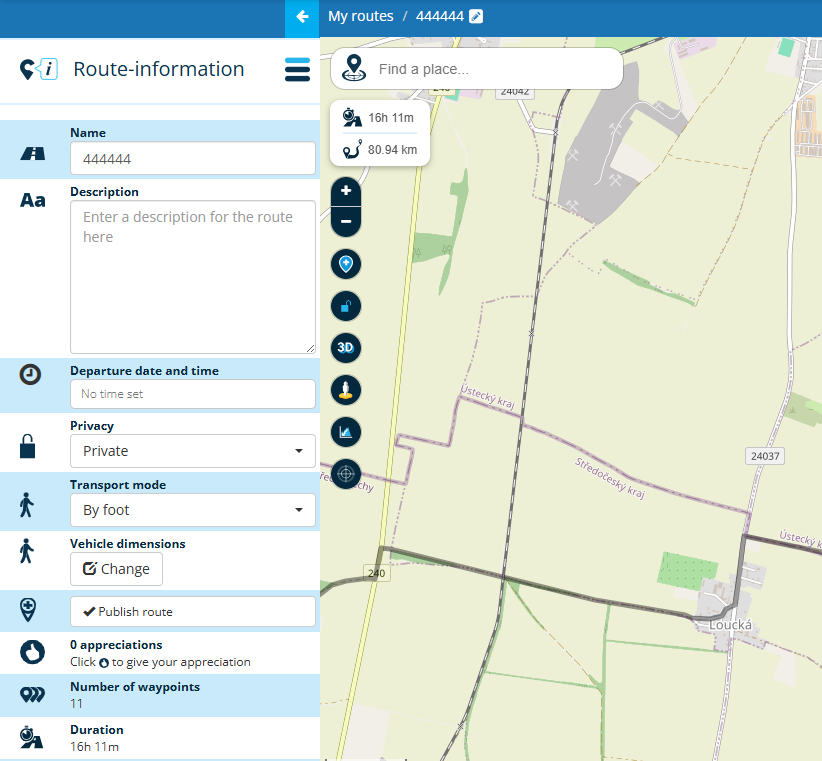
Task: Center map with the crosshair icon
Action: pyautogui.click(x=346, y=474)
